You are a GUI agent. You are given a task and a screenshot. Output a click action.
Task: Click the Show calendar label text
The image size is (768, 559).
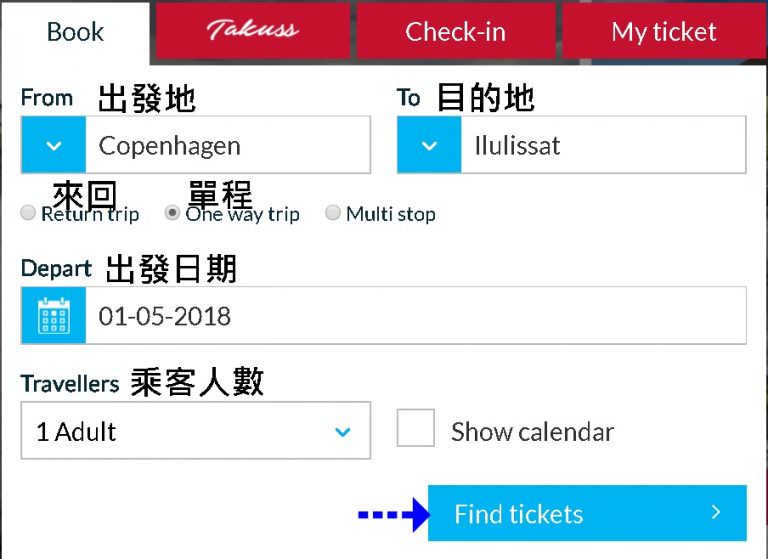click(x=532, y=432)
